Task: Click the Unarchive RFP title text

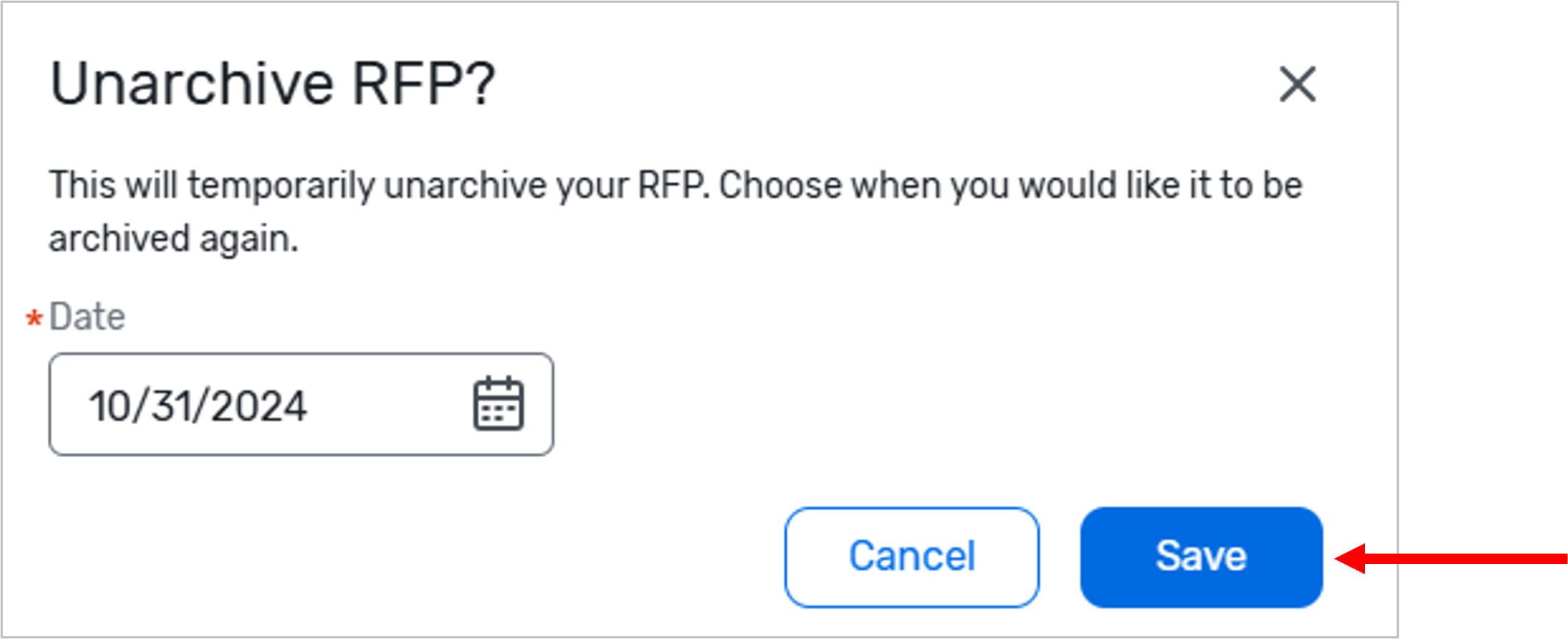Action: 272,83
